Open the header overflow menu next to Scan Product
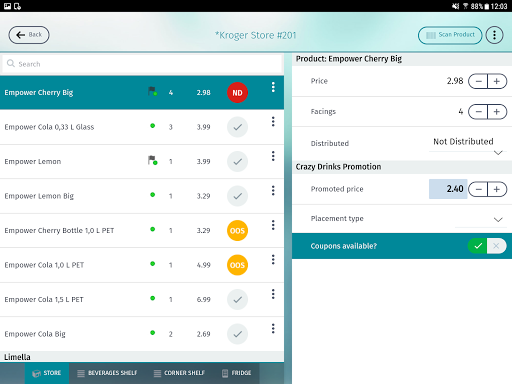Screen dimensions: 512x384 pos(494,35)
